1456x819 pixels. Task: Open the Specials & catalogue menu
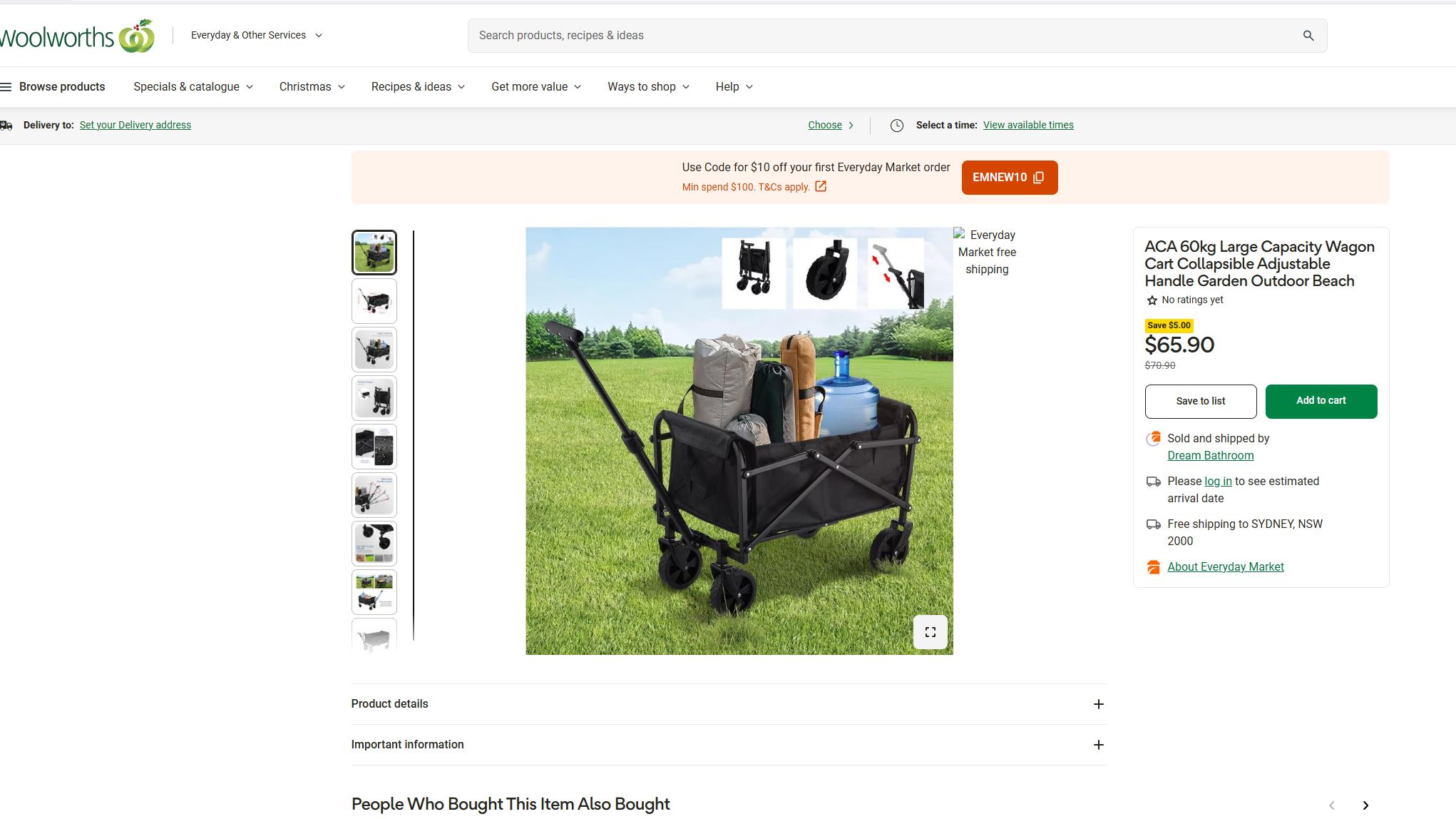[193, 87]
